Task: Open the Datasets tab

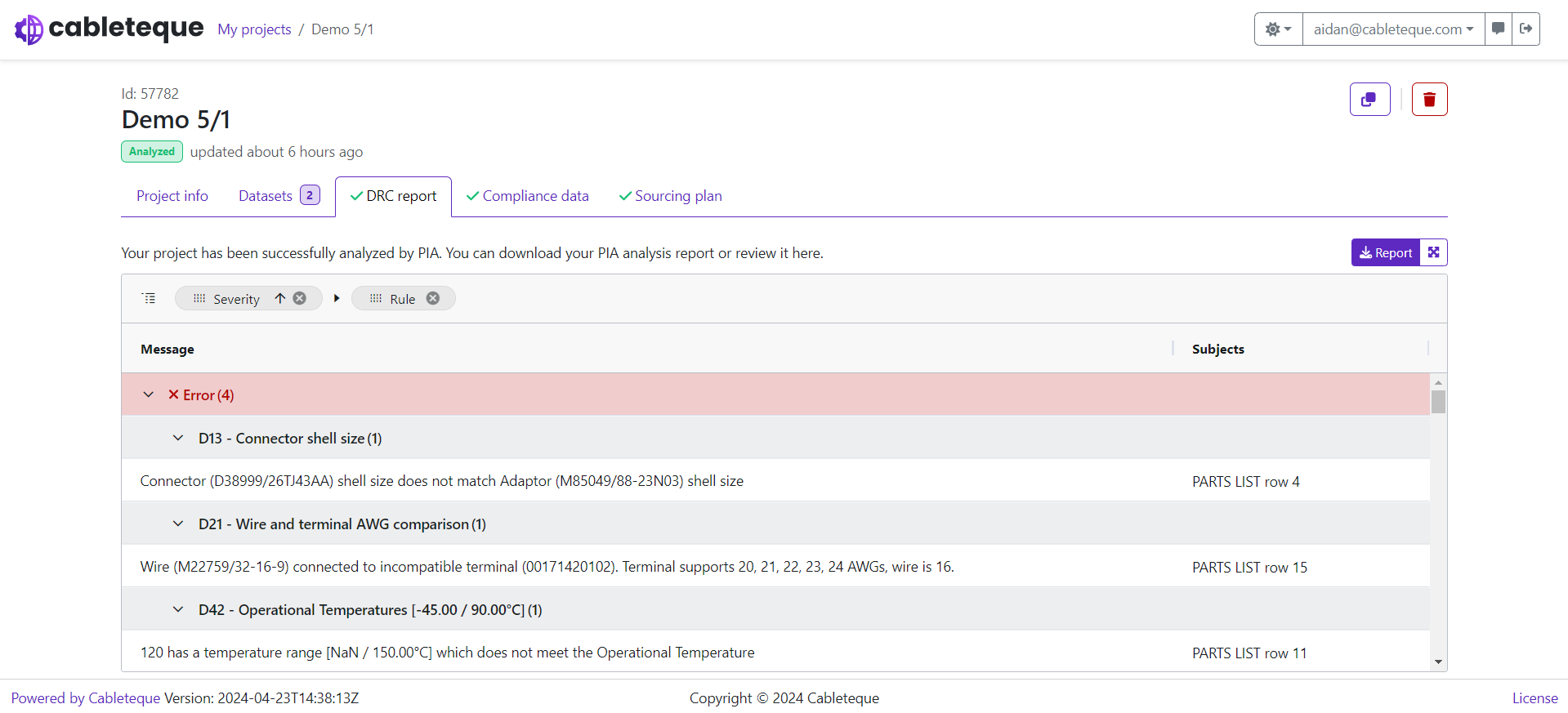Action: [x=279, y=196]
